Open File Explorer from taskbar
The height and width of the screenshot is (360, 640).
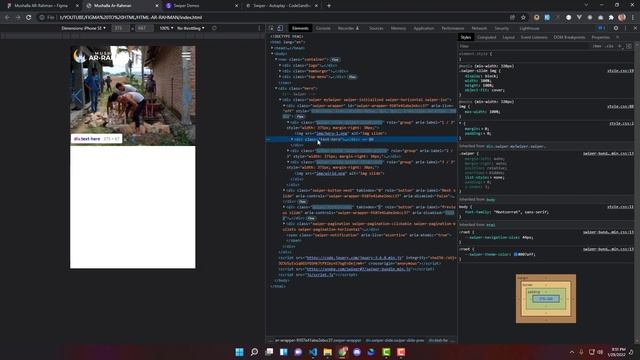pyautogui.click(x=328, y=352)
